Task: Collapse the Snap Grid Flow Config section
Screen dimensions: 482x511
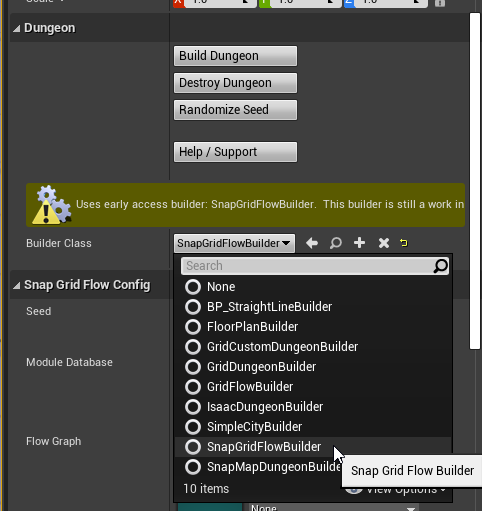Action: click(17, 286)
